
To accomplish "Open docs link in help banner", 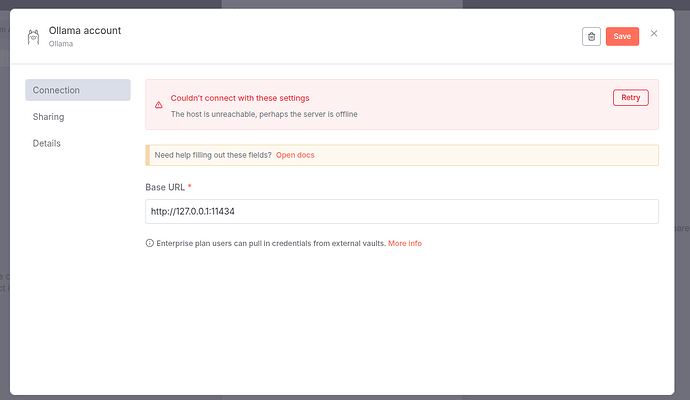I will point(295,155).
